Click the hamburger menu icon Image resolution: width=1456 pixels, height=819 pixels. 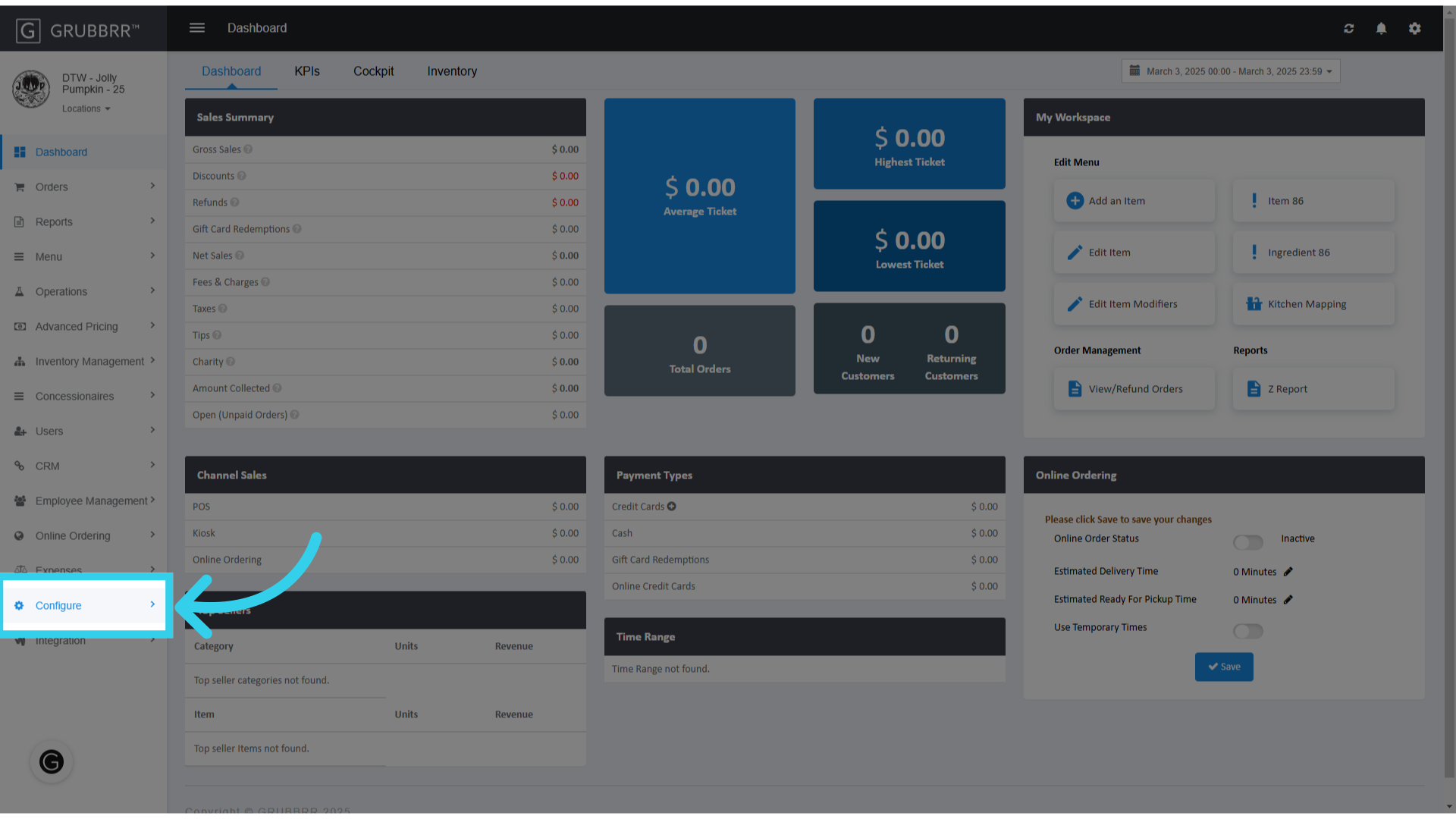197,28
